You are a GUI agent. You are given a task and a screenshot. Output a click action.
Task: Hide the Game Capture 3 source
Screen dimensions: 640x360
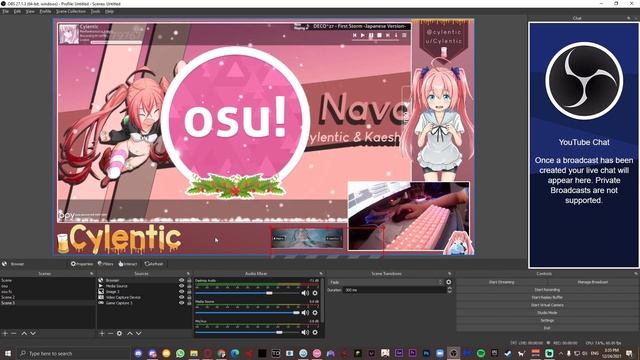coord(182,303)
